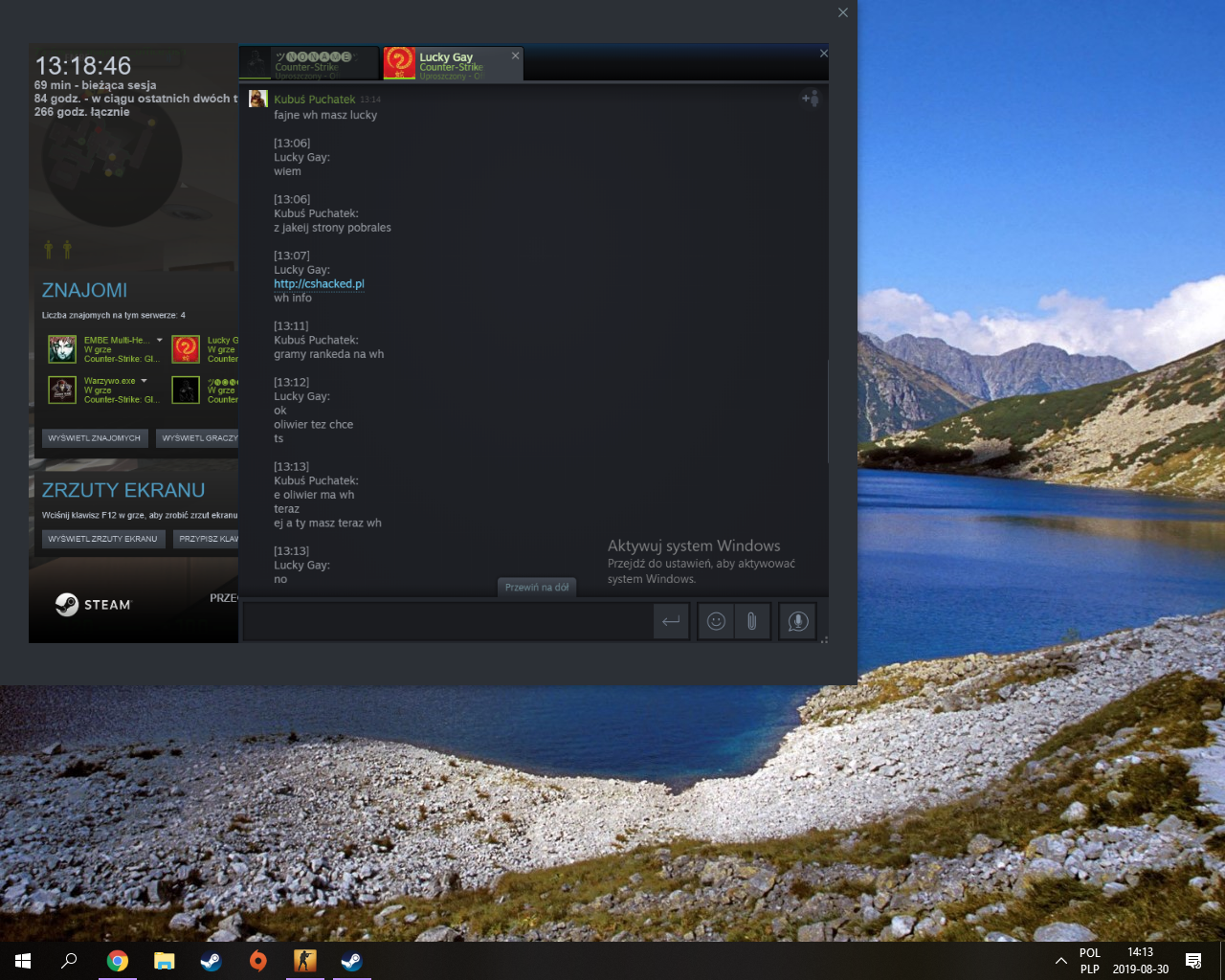Open Counter-Strike icon in the taskbar
The image size is (1225, 980).
pos(304,961)
